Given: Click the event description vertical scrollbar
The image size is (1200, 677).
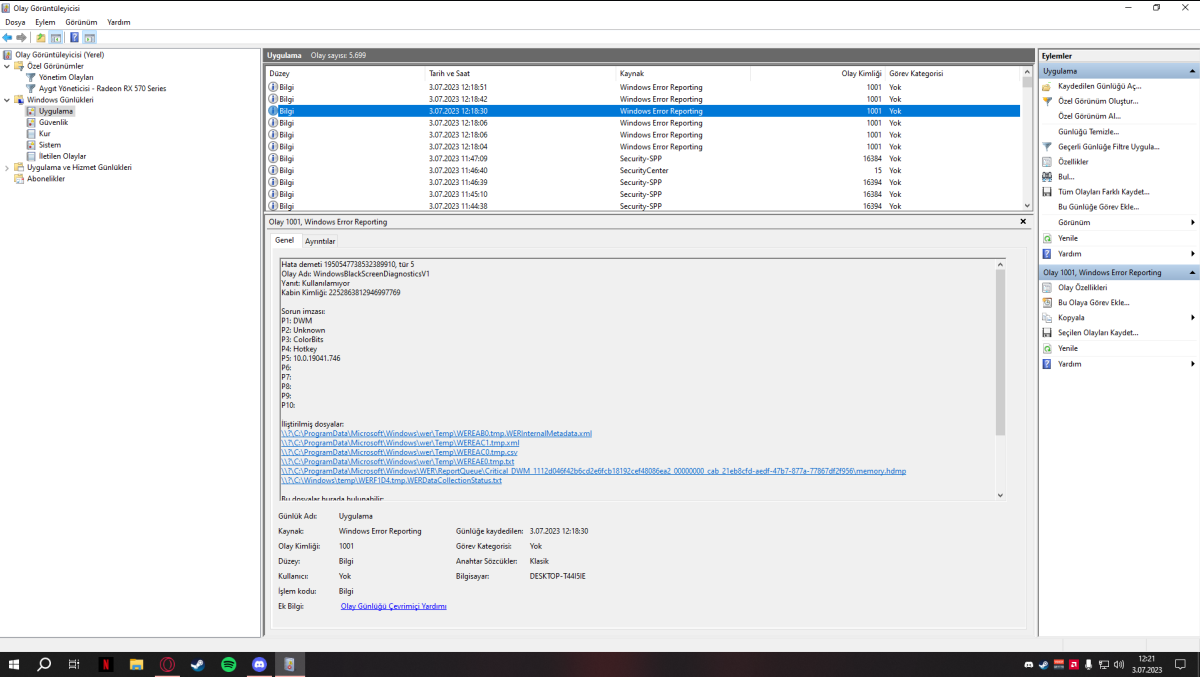Looking at the screenshot, I should pos(1001,378).
